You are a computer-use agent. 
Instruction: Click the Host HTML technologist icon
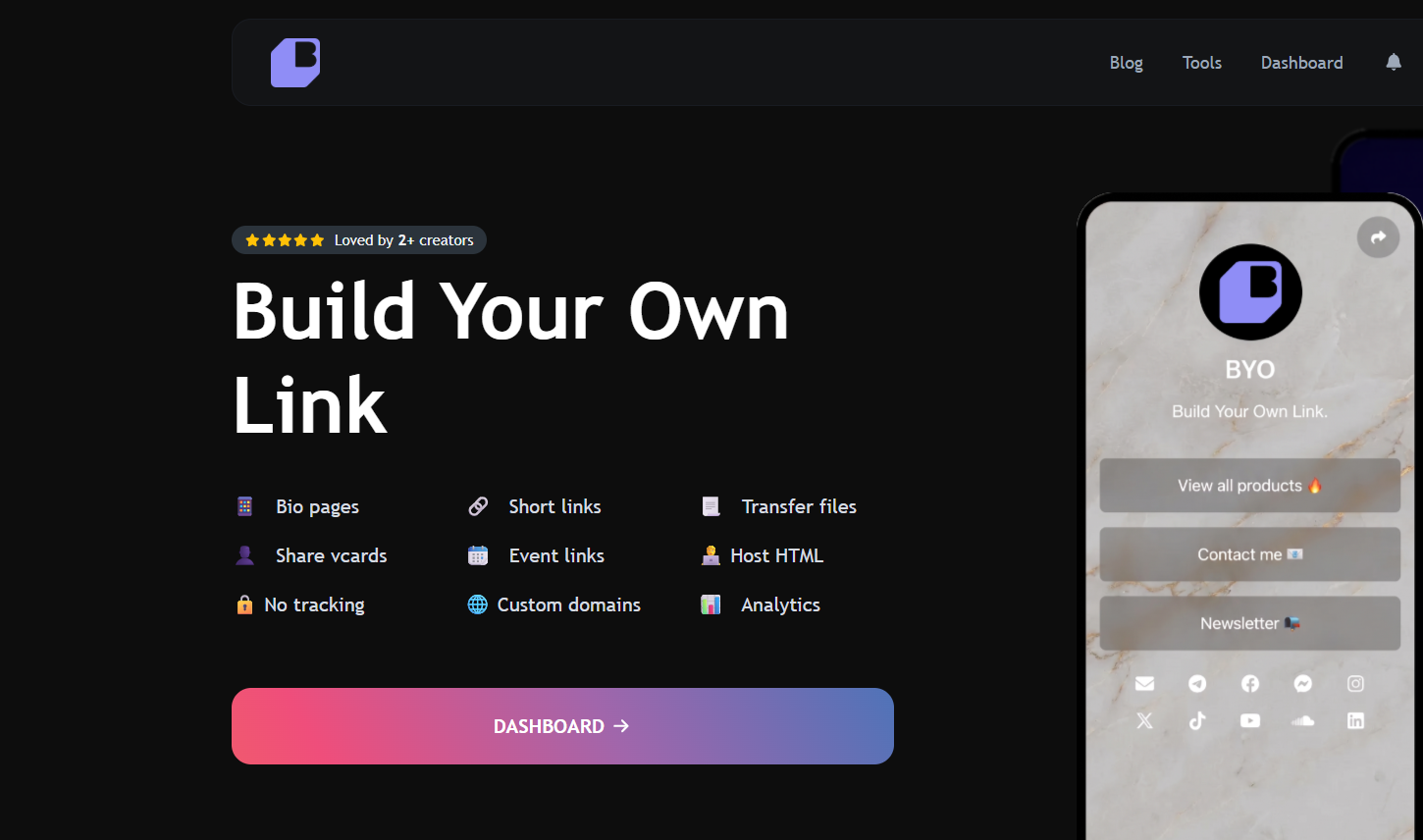coord(711,555)
